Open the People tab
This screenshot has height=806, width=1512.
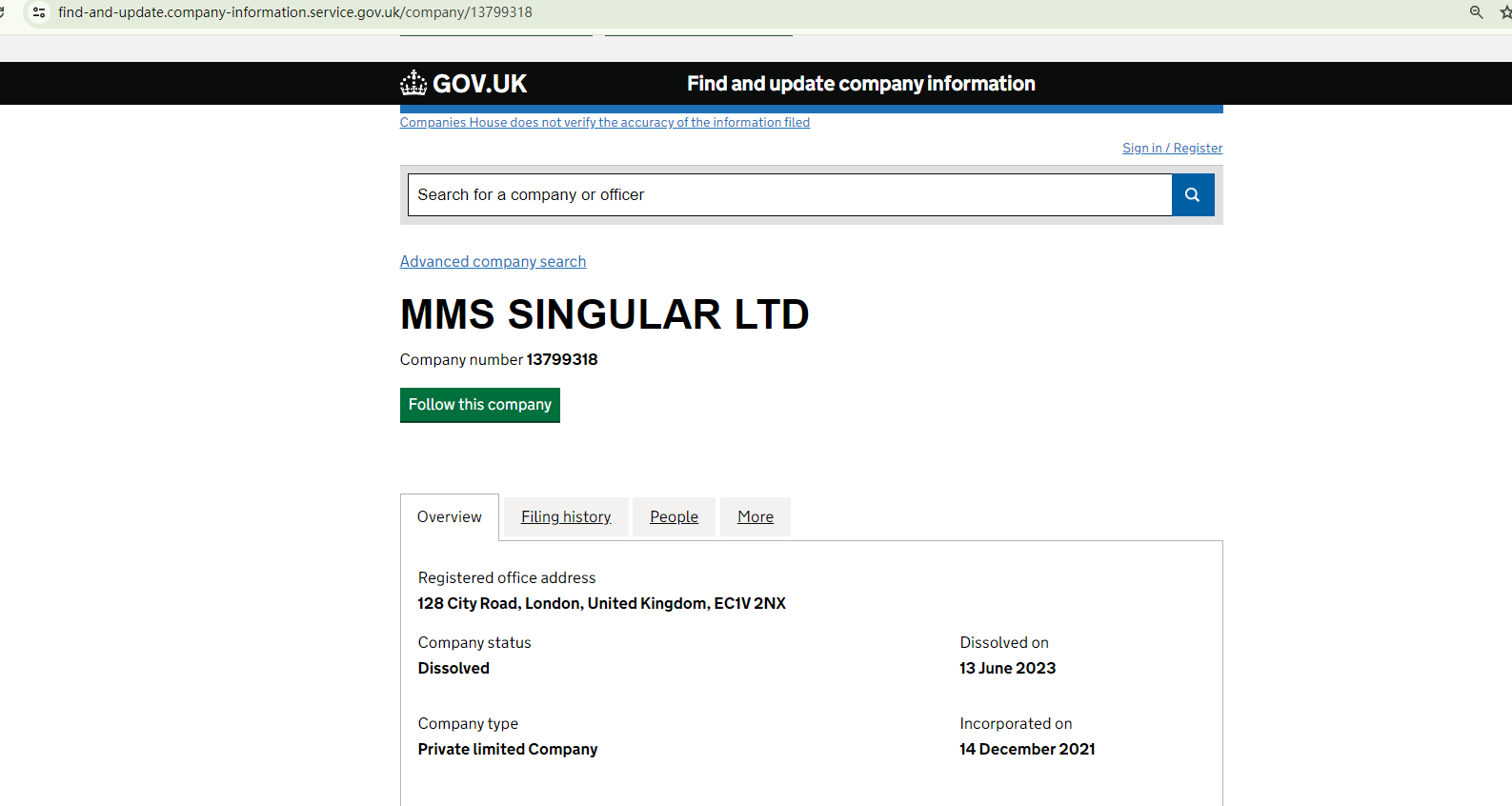(x=674, y=516)
